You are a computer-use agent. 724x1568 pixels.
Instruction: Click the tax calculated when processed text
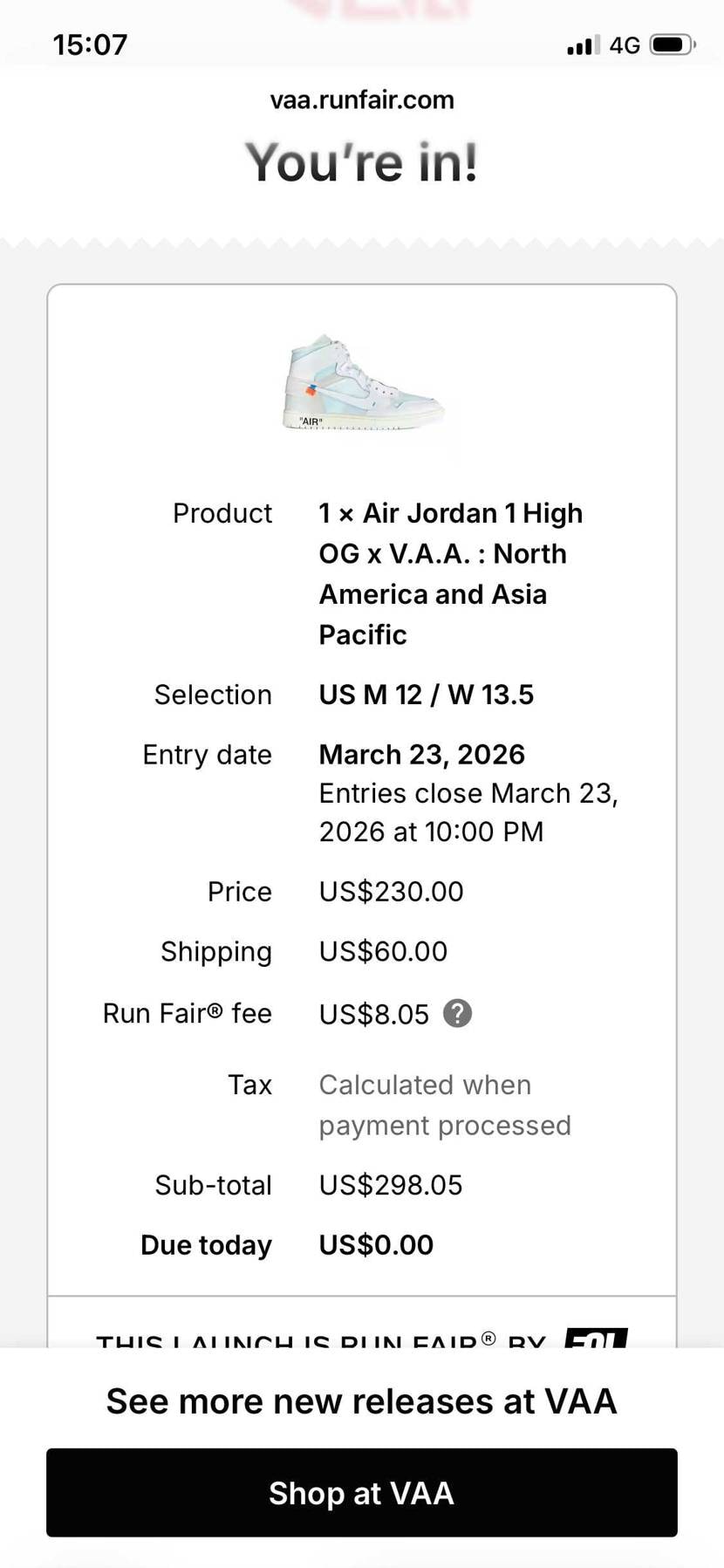tap(444, 1105)
